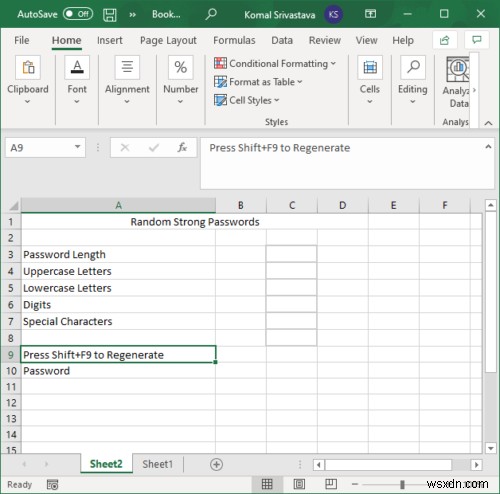Viewport: 500px width, 494px height.
Task: Click the Alignment lines icon
Action: point(127,67)
